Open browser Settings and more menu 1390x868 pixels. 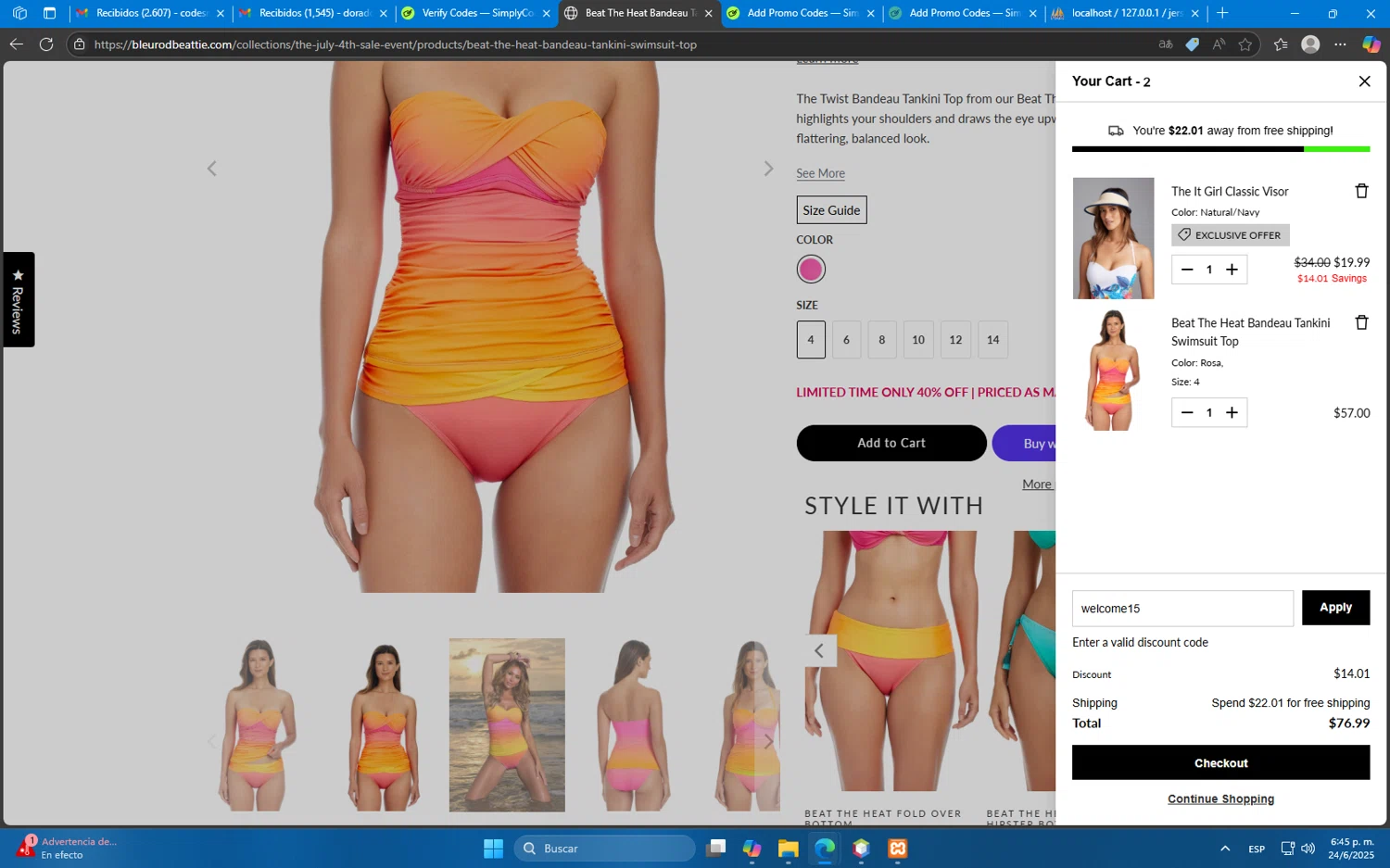click(1340, 44)
